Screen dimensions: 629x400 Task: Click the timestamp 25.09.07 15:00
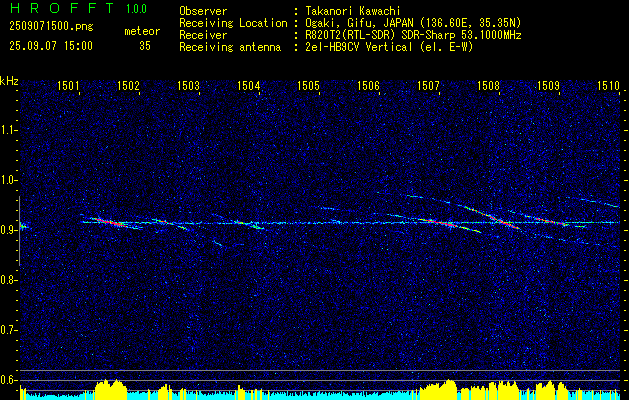(x=51, y=46)
